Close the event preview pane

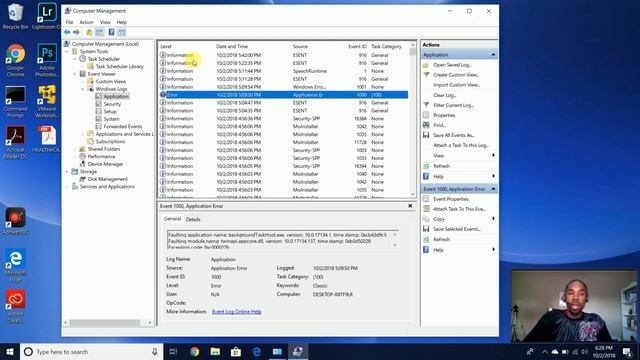click(410, 206)
